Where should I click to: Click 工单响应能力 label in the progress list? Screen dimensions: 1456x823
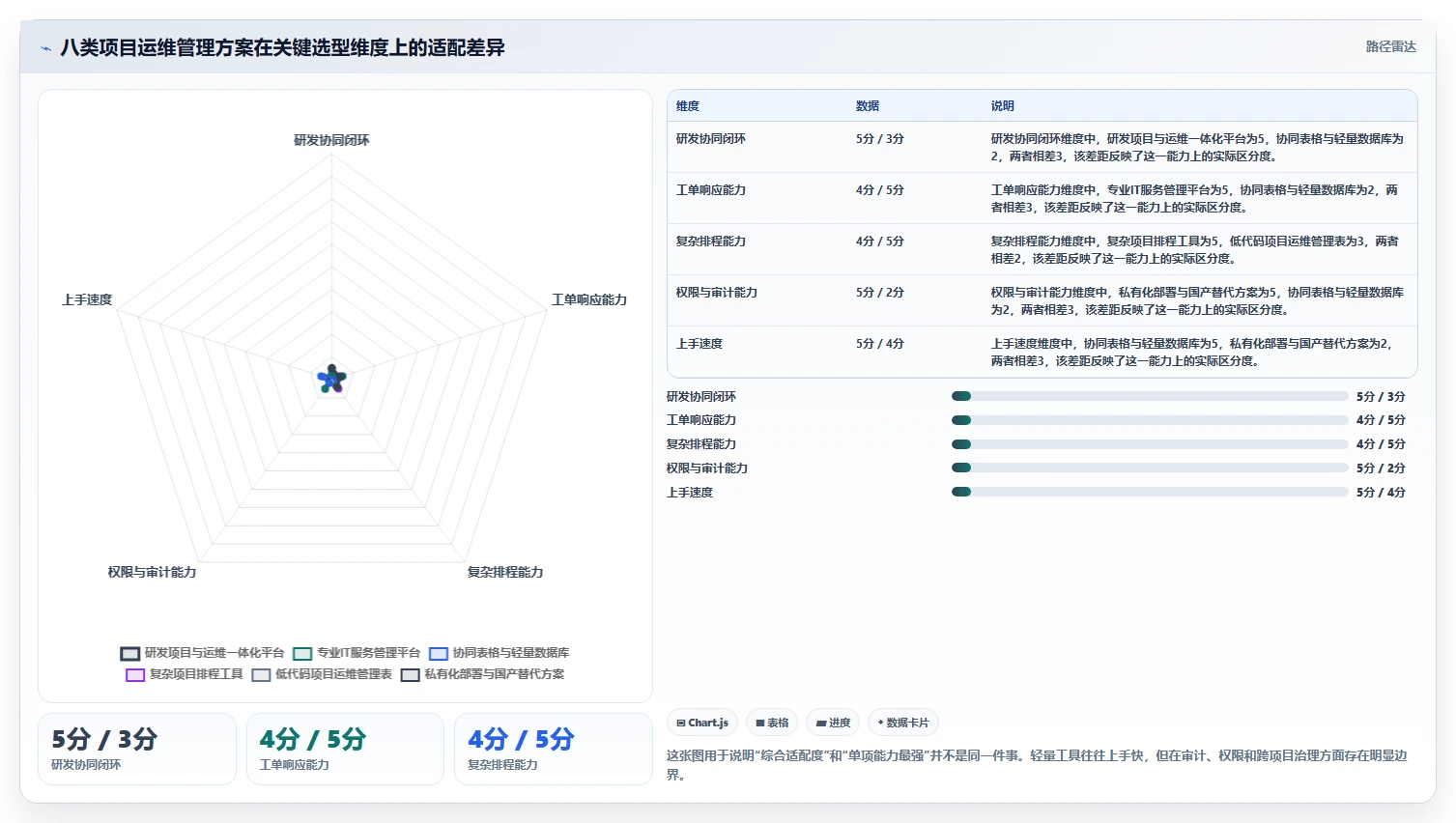coord(701,420)
